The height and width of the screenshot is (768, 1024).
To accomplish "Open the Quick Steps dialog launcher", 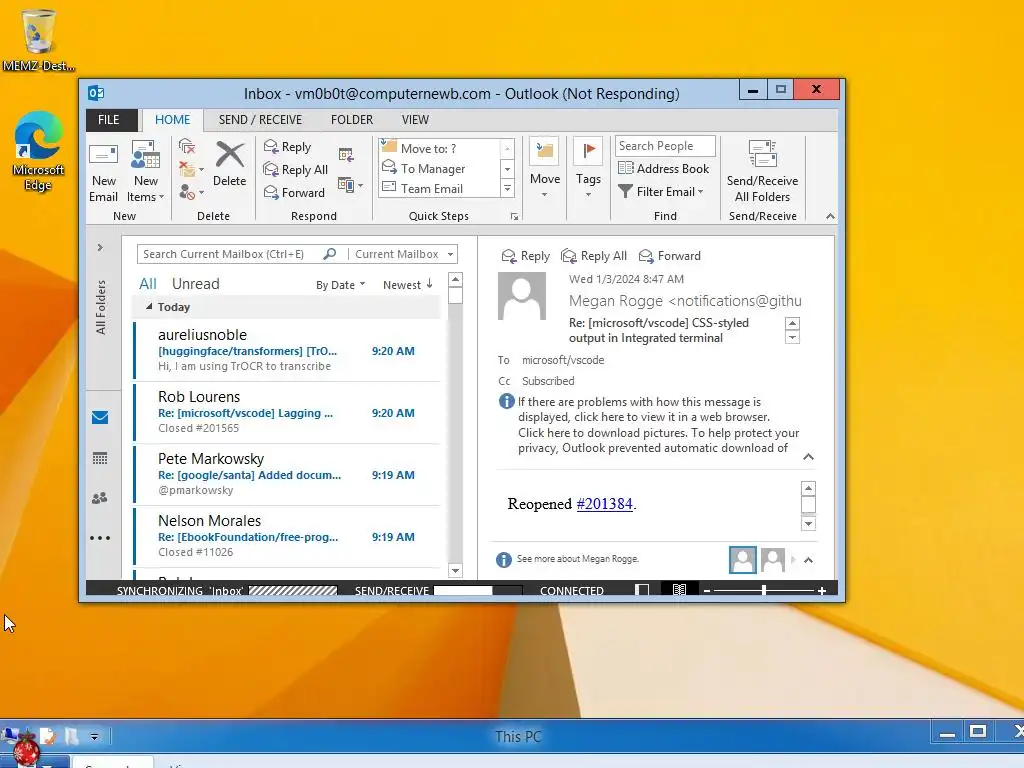I will pos(515,216).
